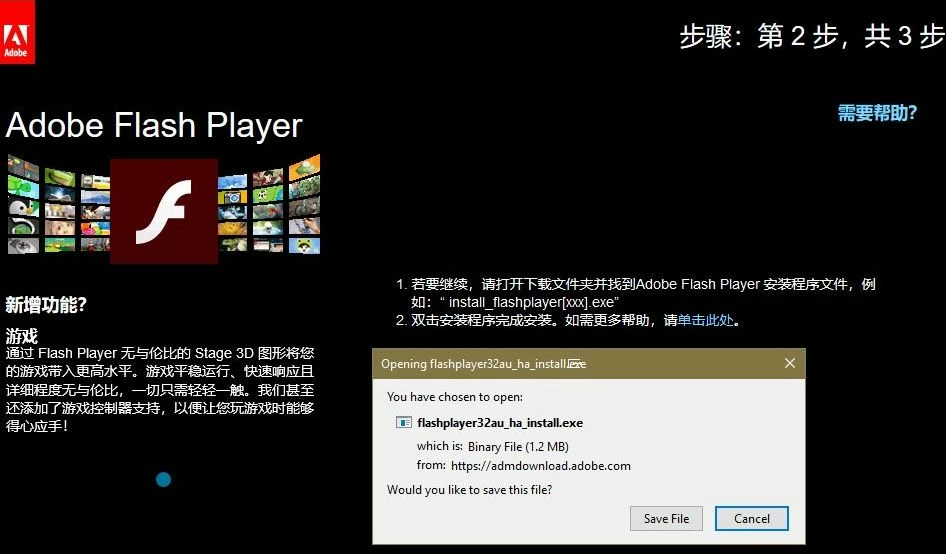Click the 'Would you like to save this file?' text
Viewport: 946px width, 554px height.
[x=469, y=490]
